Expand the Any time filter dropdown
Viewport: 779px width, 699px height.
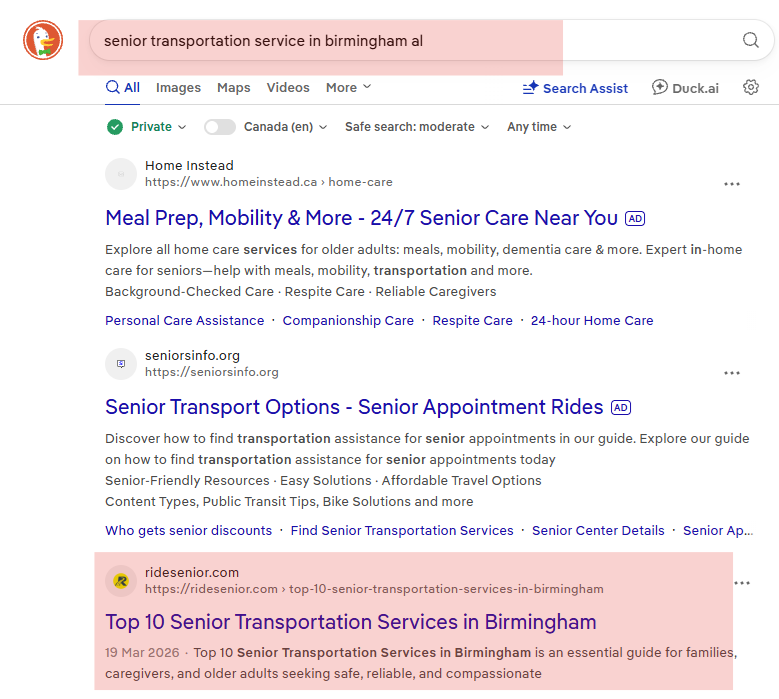539,127
